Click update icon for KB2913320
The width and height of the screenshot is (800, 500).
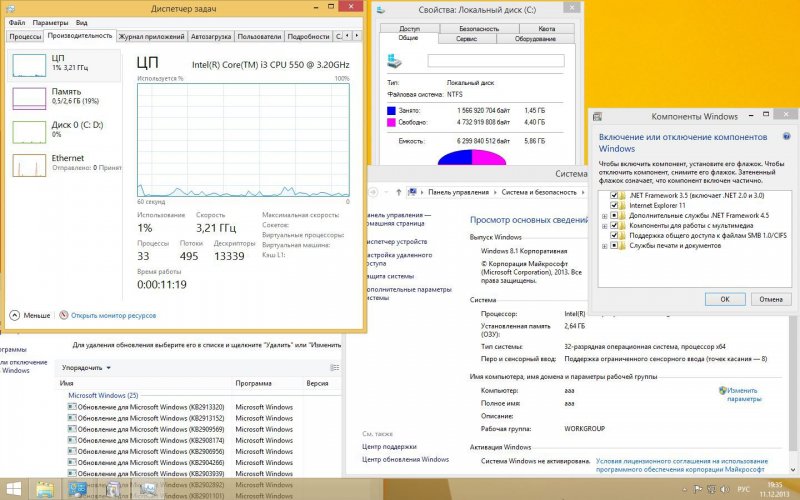pos(72,407)
